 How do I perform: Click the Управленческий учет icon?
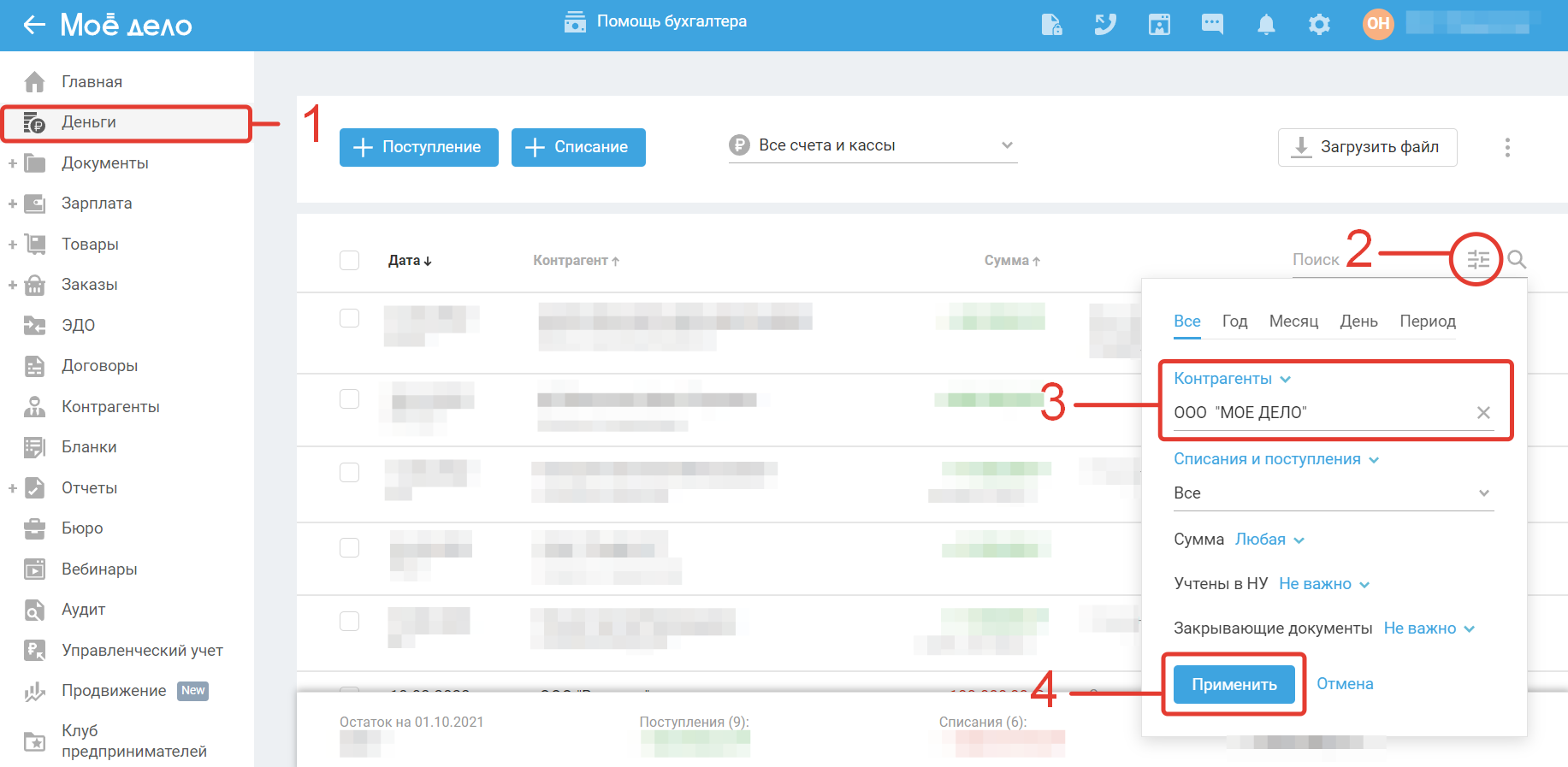[x=35, y=651]
